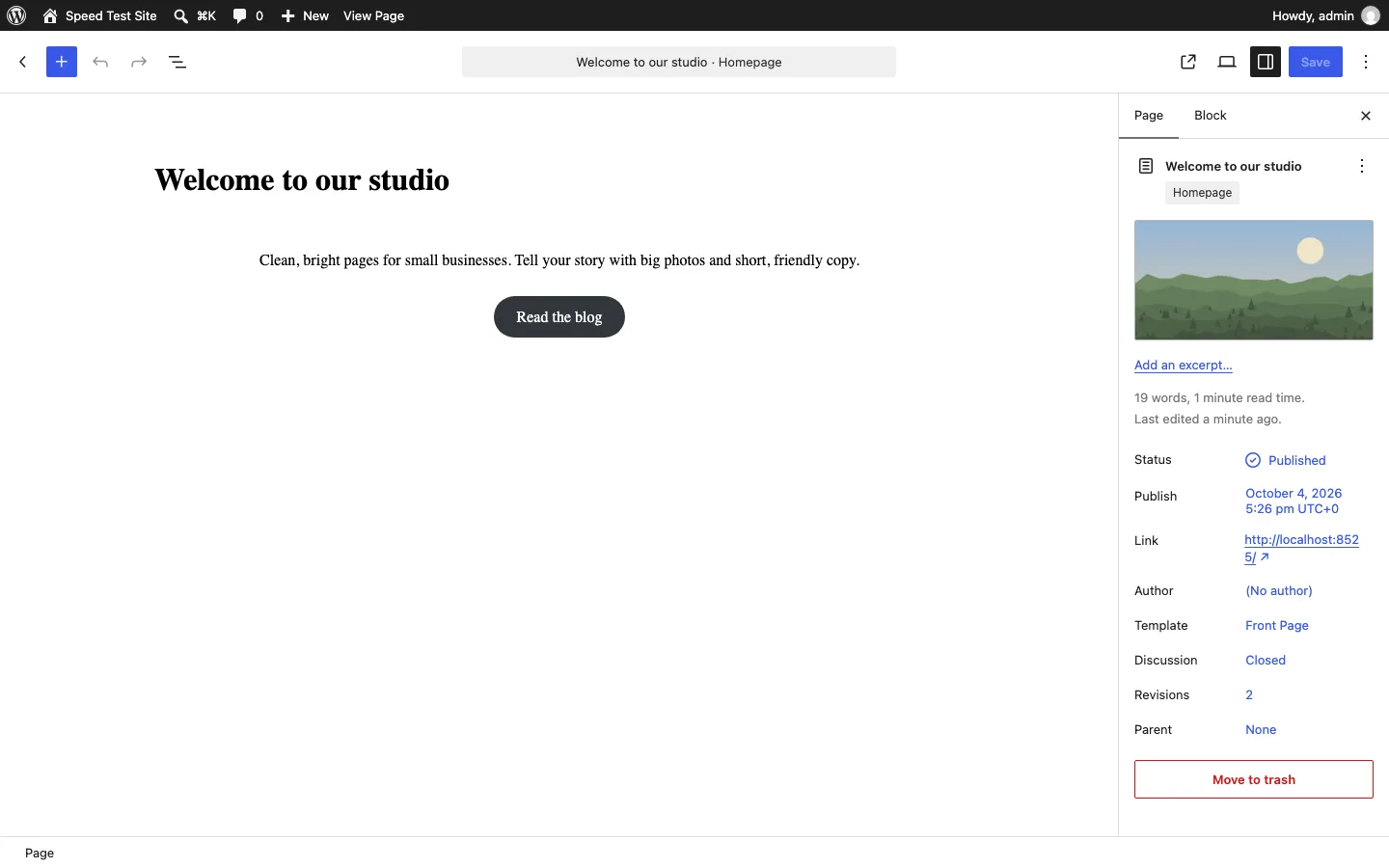Click the Page breadcrumb in footer
1389x868 pixels.
point(40,854)
